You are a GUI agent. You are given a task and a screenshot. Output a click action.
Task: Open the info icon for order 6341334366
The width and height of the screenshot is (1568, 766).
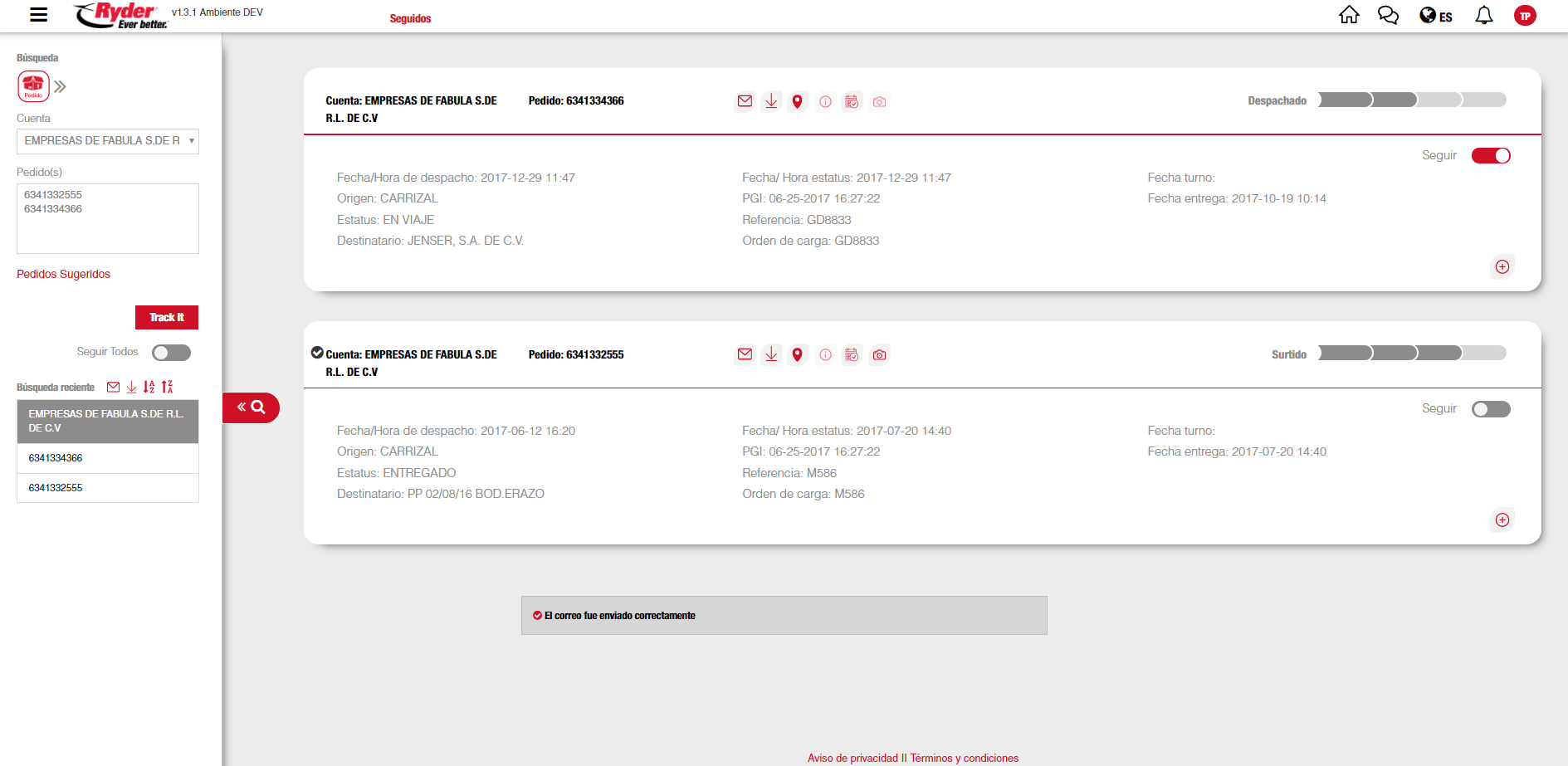click(x=825, y=102)
